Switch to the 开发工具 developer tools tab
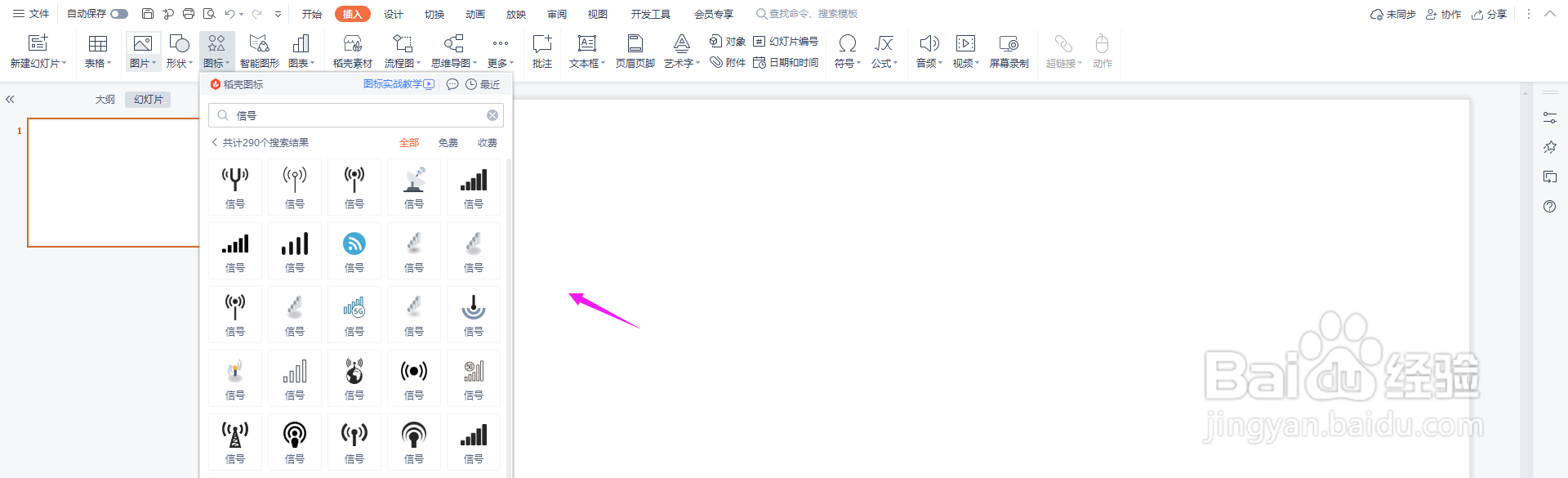This screenshot has height=478, width=1568. tap(651, 14)
